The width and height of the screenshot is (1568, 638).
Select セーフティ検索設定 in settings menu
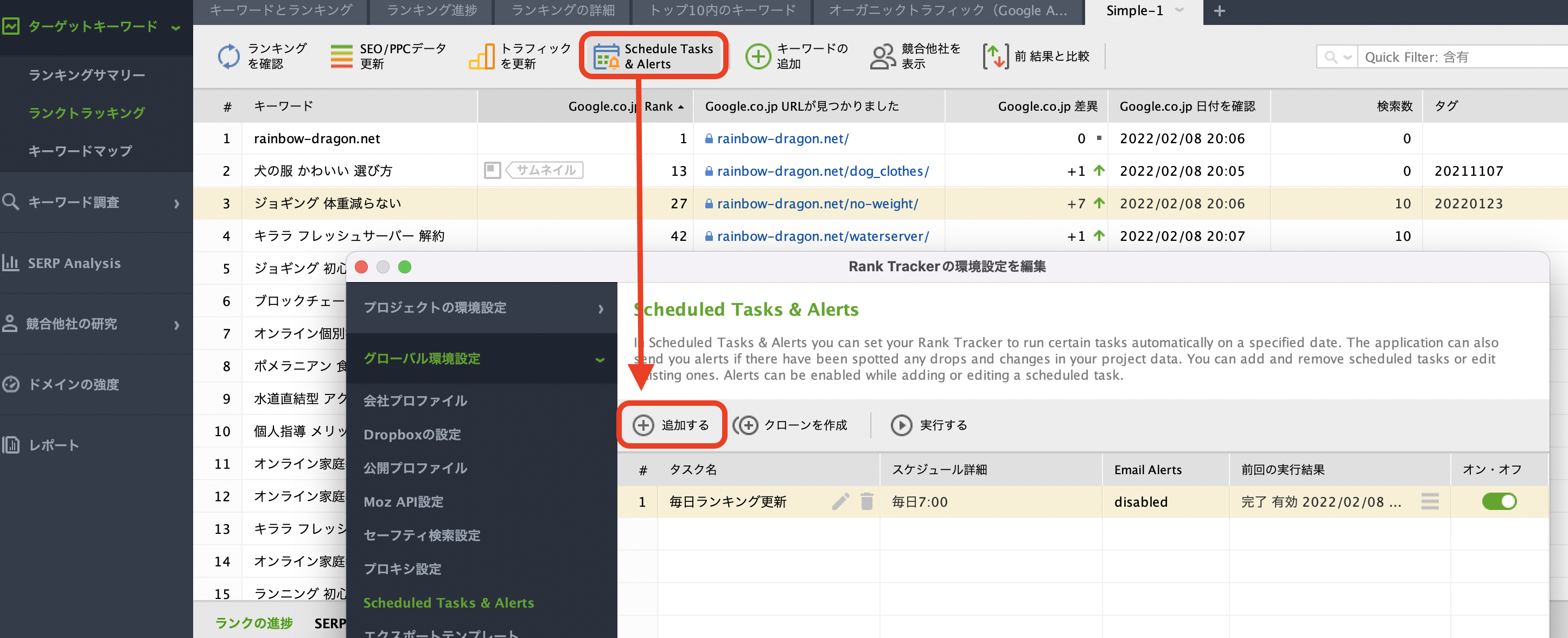coord(422,535)
